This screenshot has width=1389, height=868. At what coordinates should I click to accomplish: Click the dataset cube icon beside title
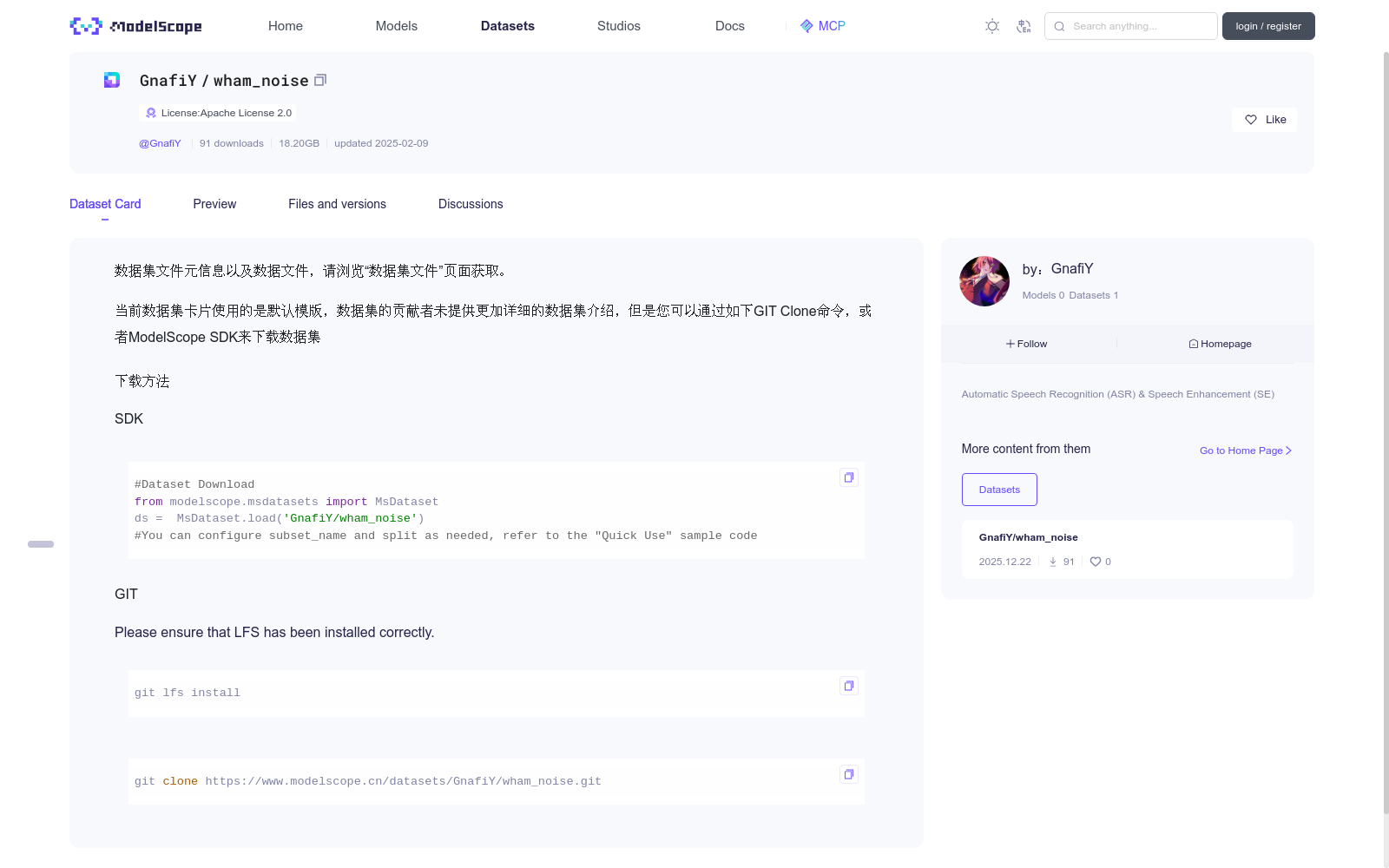(x=112, y=80)
